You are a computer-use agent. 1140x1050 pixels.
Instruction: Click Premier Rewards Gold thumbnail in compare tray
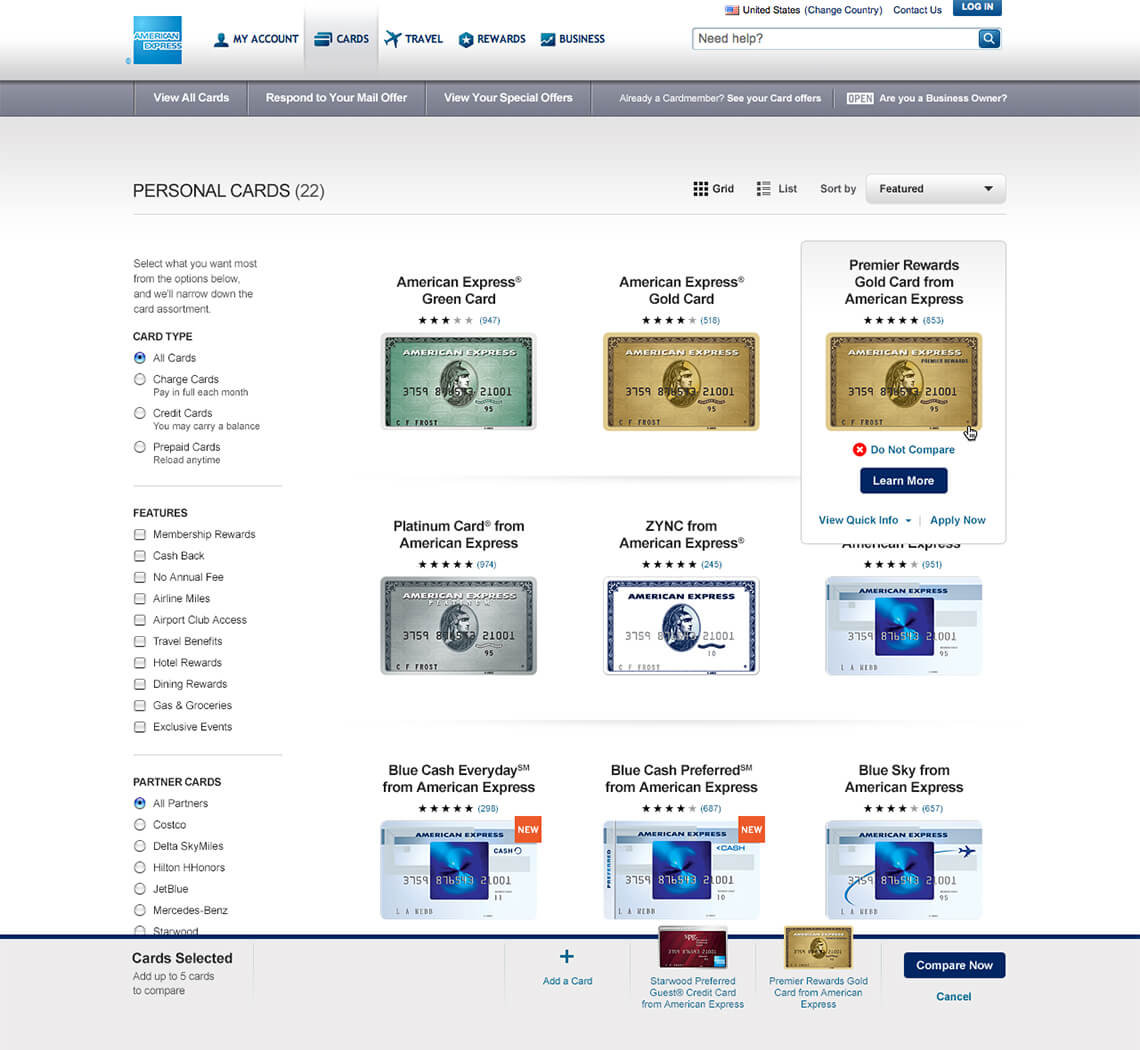[x=818, y=947]
